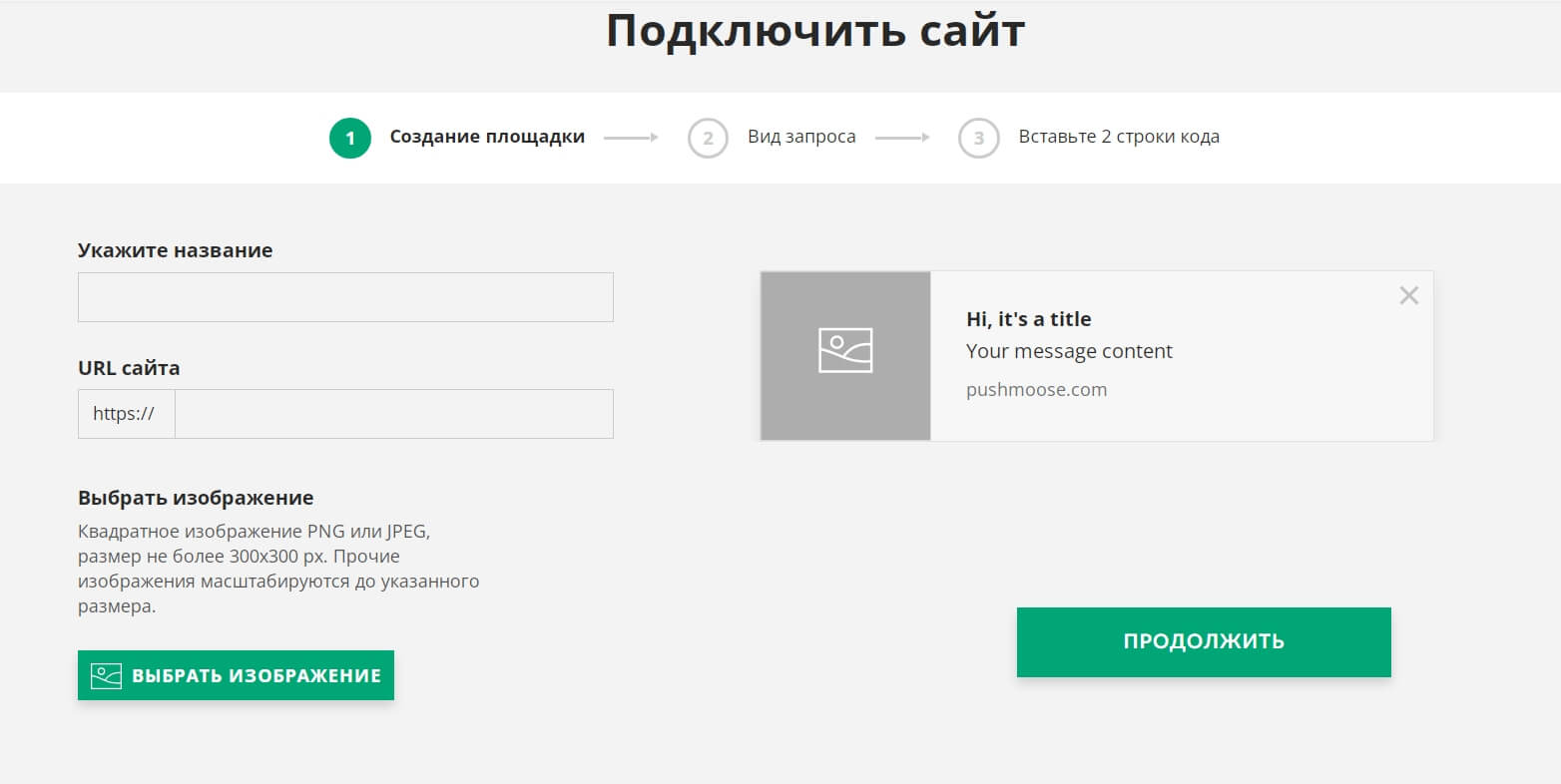Click the image placeholder icon in preview
Viewport: 1561px width, 784px height.
pyautogui.click(x=845, y=350)
